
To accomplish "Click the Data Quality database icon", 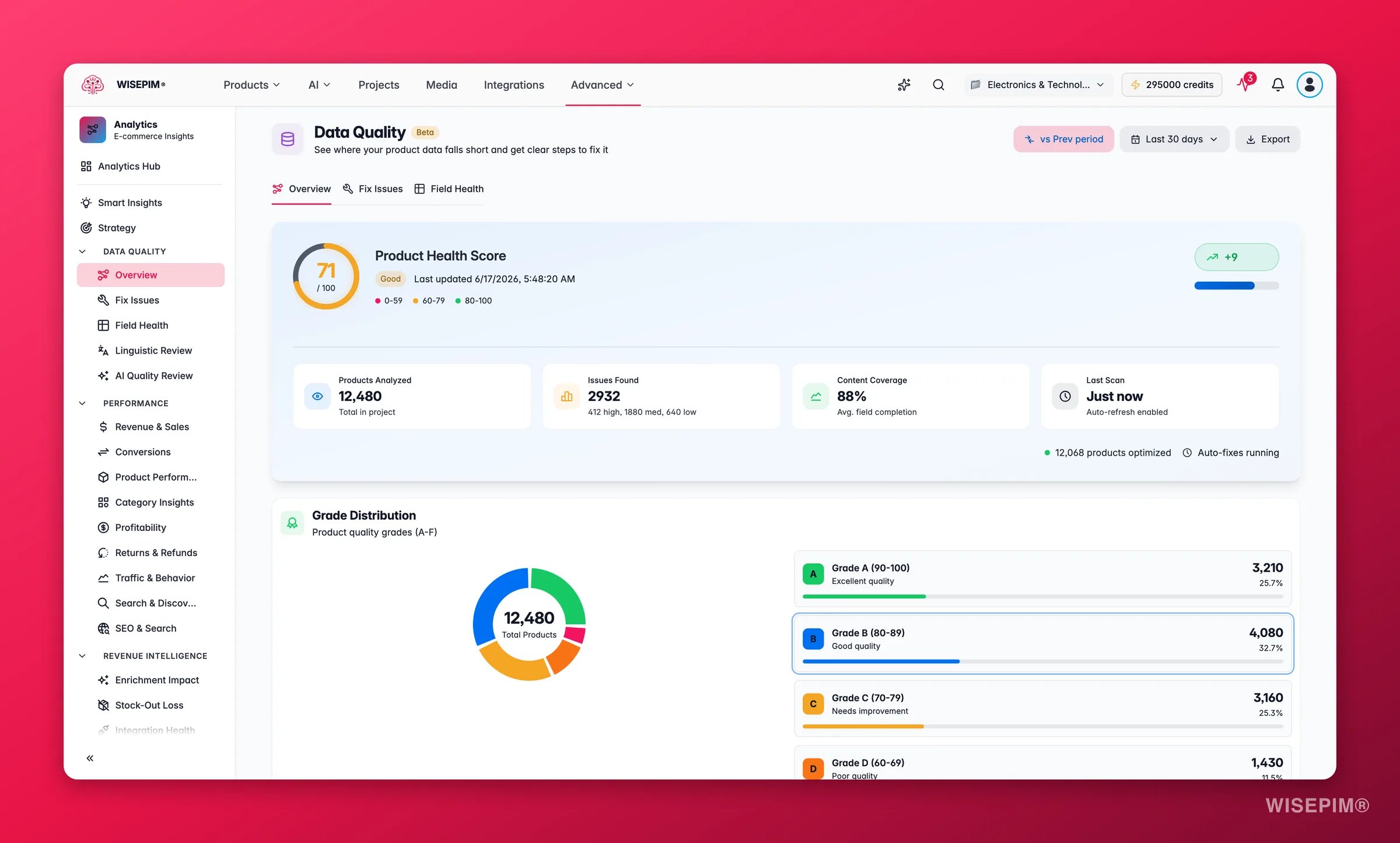I will click(288, 139).
